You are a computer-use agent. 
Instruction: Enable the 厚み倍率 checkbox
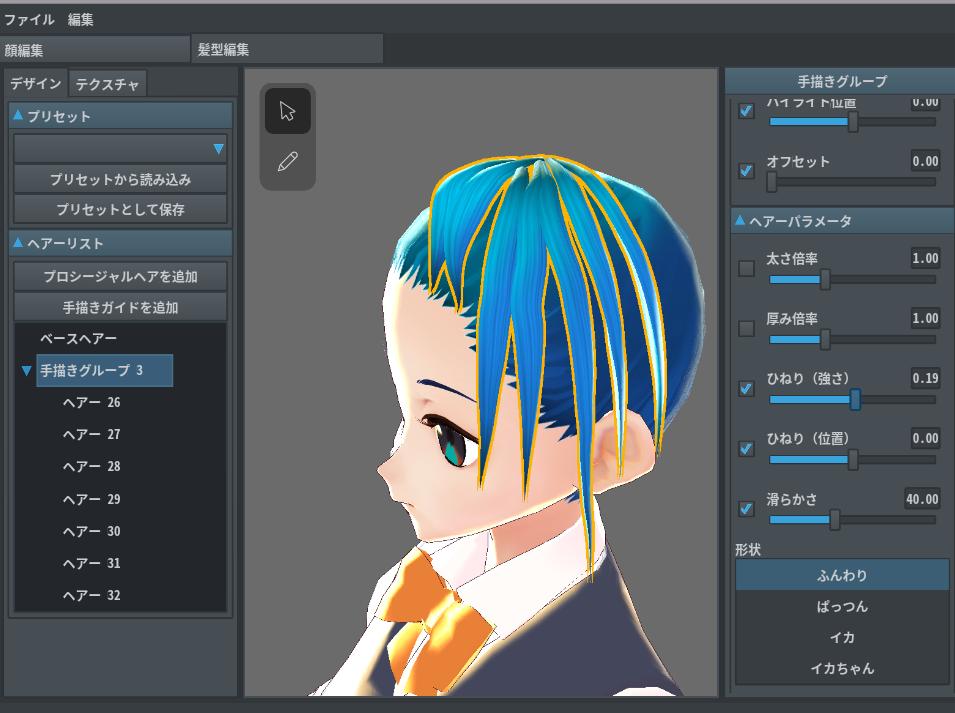tap(747, 329)
